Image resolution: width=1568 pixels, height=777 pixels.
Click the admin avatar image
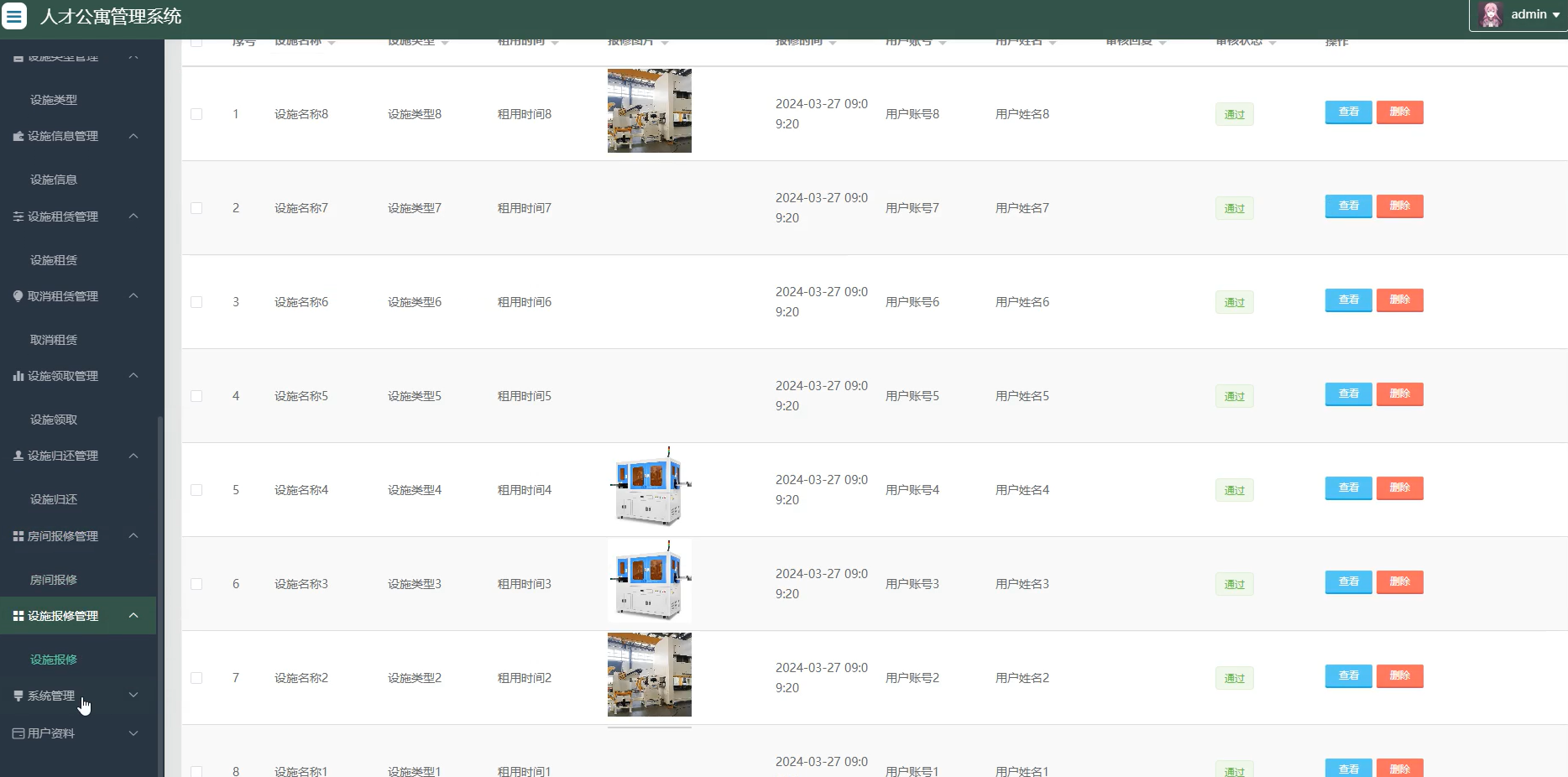point(1491,15)
